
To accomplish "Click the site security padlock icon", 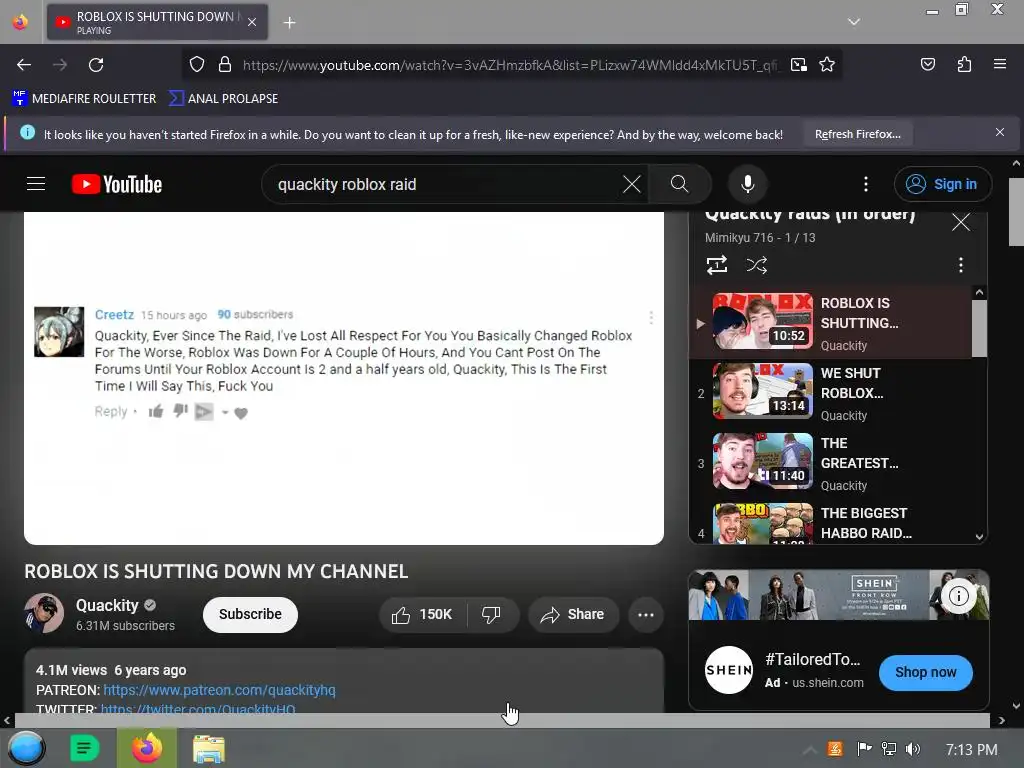I will point(225,64).
